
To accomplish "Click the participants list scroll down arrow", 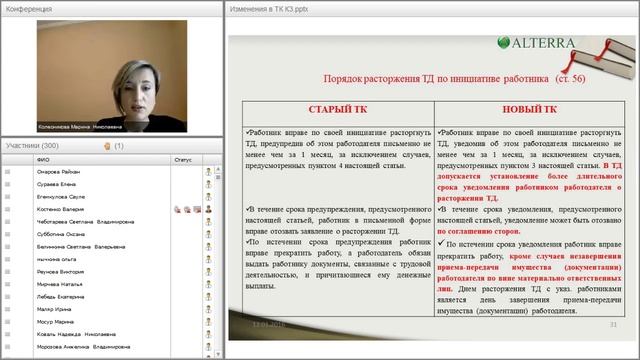I will (x=218, y=354).
